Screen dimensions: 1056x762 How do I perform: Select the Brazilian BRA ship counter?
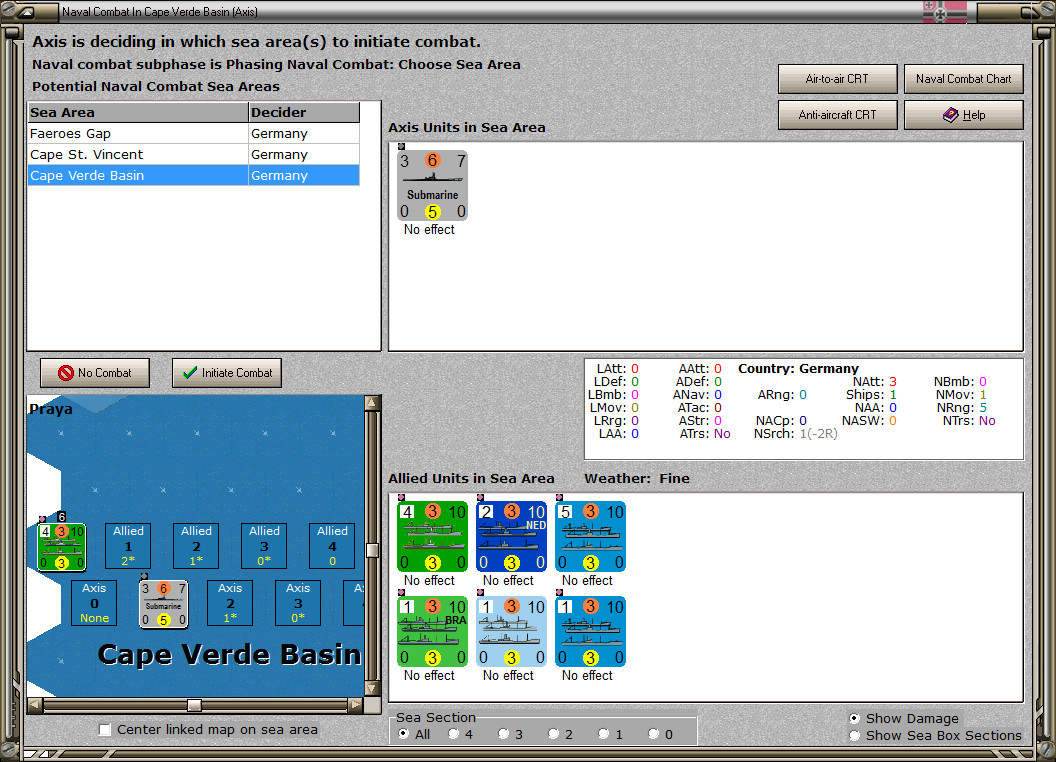(431, 630)
